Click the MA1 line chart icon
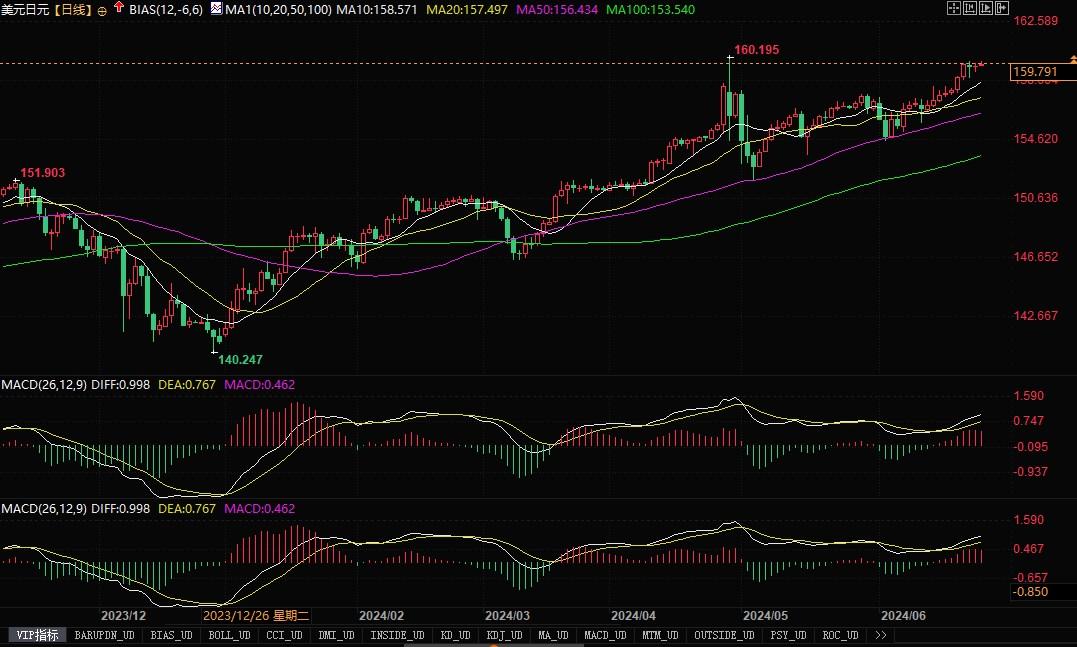Screen dimensions: 1077x647 [216, 8]
